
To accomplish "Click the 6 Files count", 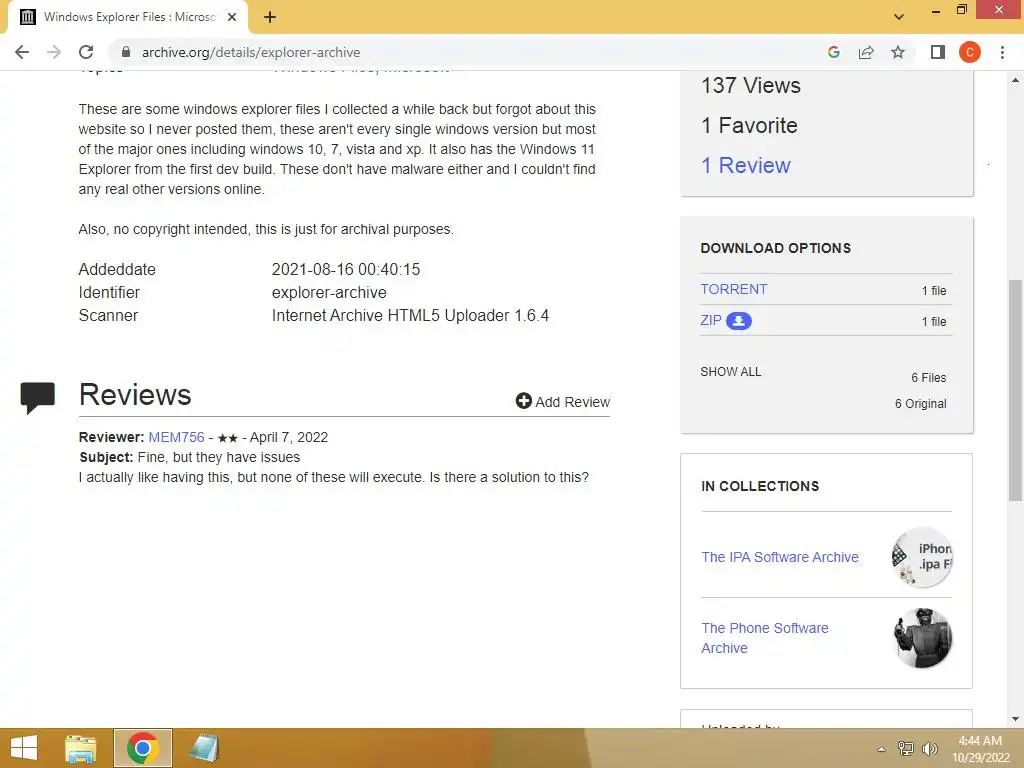I will tap(929, 377).
